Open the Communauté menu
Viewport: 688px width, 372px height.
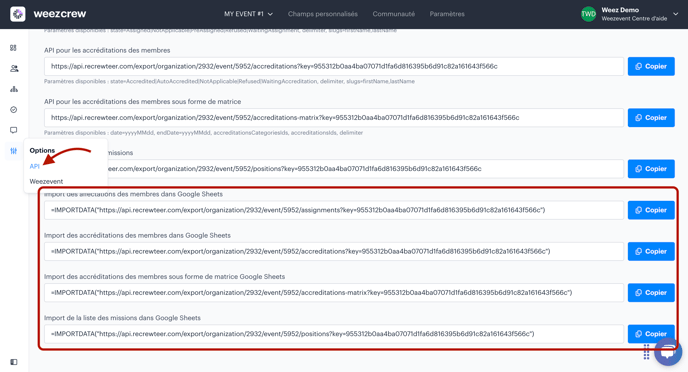(394, 14)
